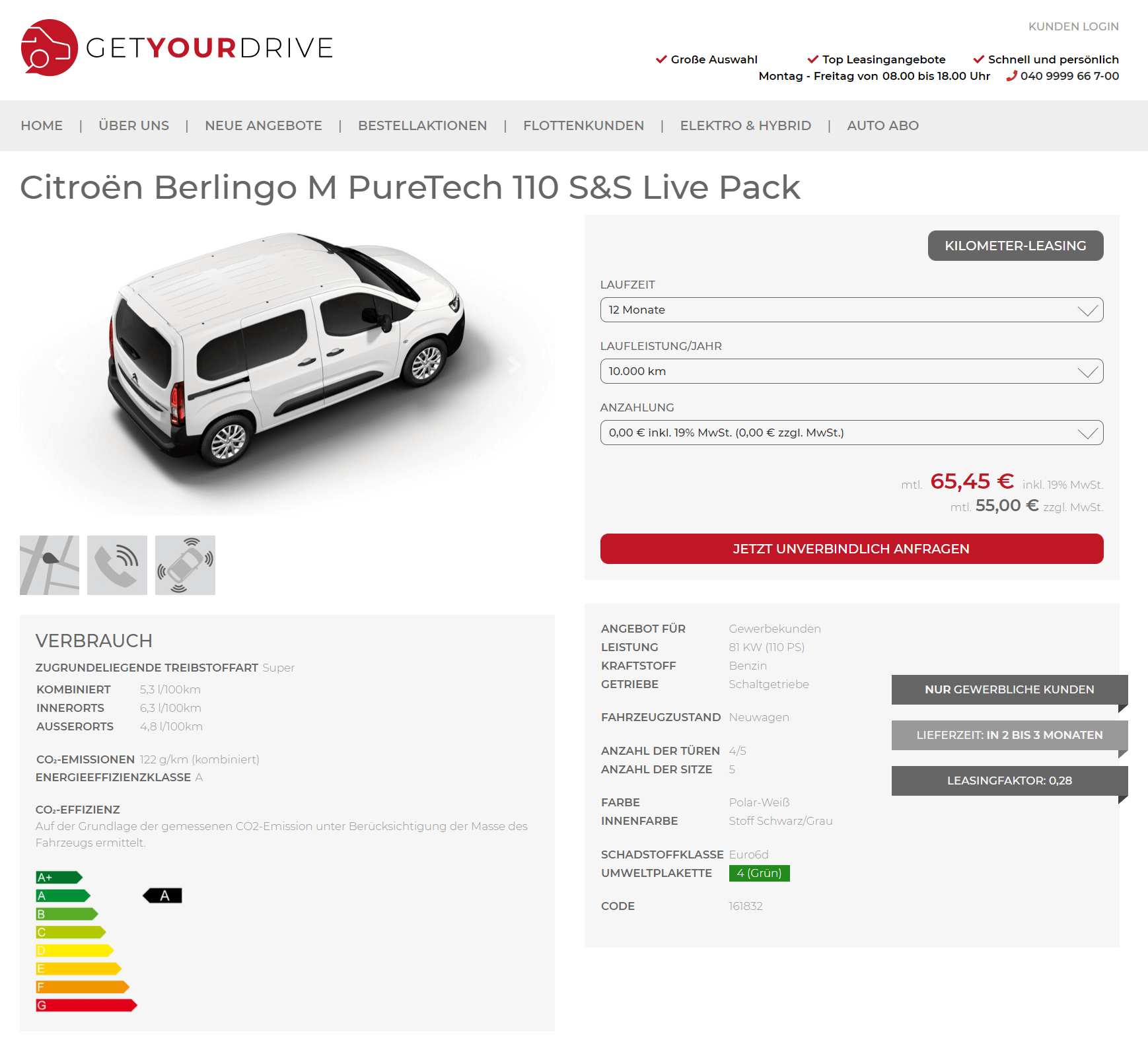Click the green 4 (Grün) Umweltplakette badge

tap(759, 873)
